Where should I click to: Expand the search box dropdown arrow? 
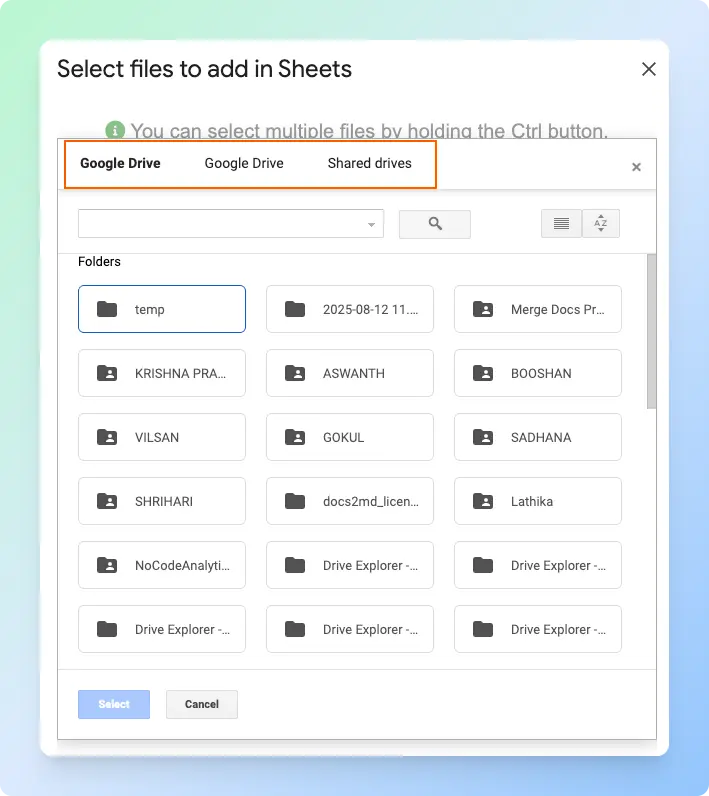(x=372, y=224)
